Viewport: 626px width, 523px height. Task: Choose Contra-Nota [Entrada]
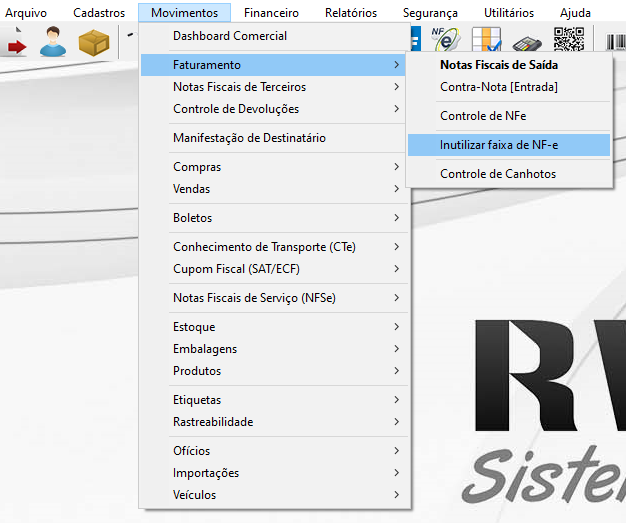(x=509, y=87)
